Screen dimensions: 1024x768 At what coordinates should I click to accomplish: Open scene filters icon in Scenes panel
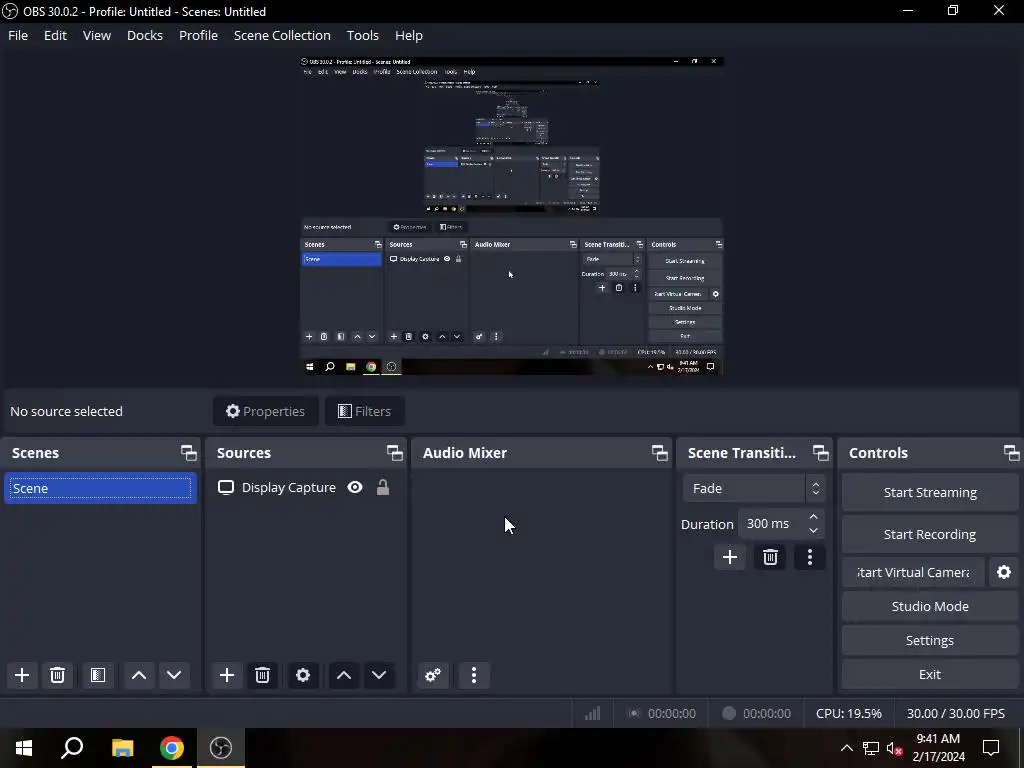[x=98, y=675]
